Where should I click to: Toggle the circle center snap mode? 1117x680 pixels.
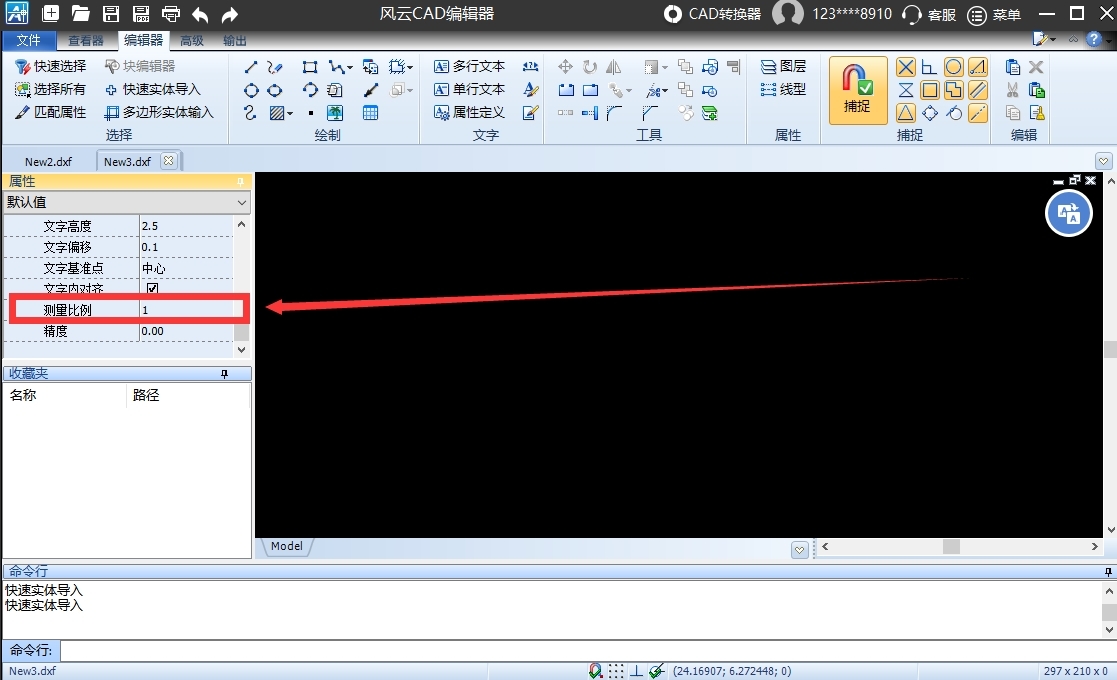pos(953,67)
